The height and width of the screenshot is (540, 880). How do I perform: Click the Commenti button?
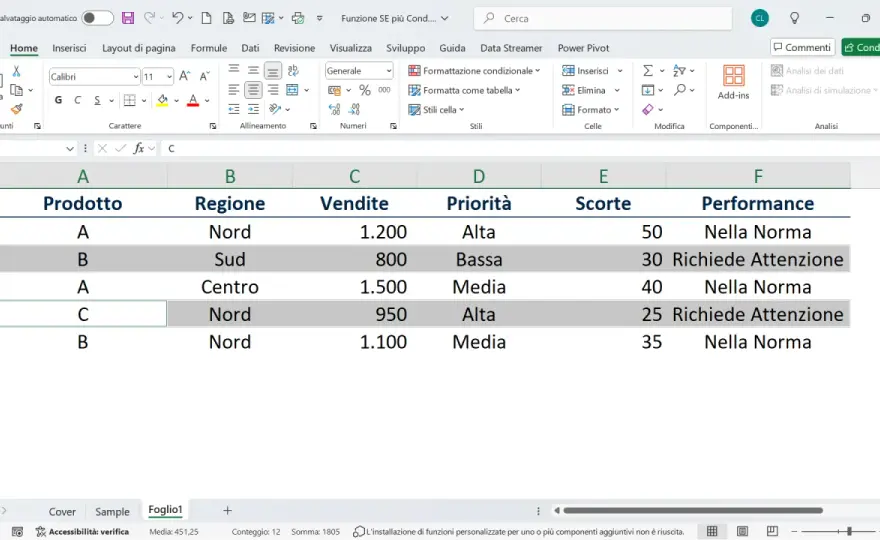tap(802, 47)
